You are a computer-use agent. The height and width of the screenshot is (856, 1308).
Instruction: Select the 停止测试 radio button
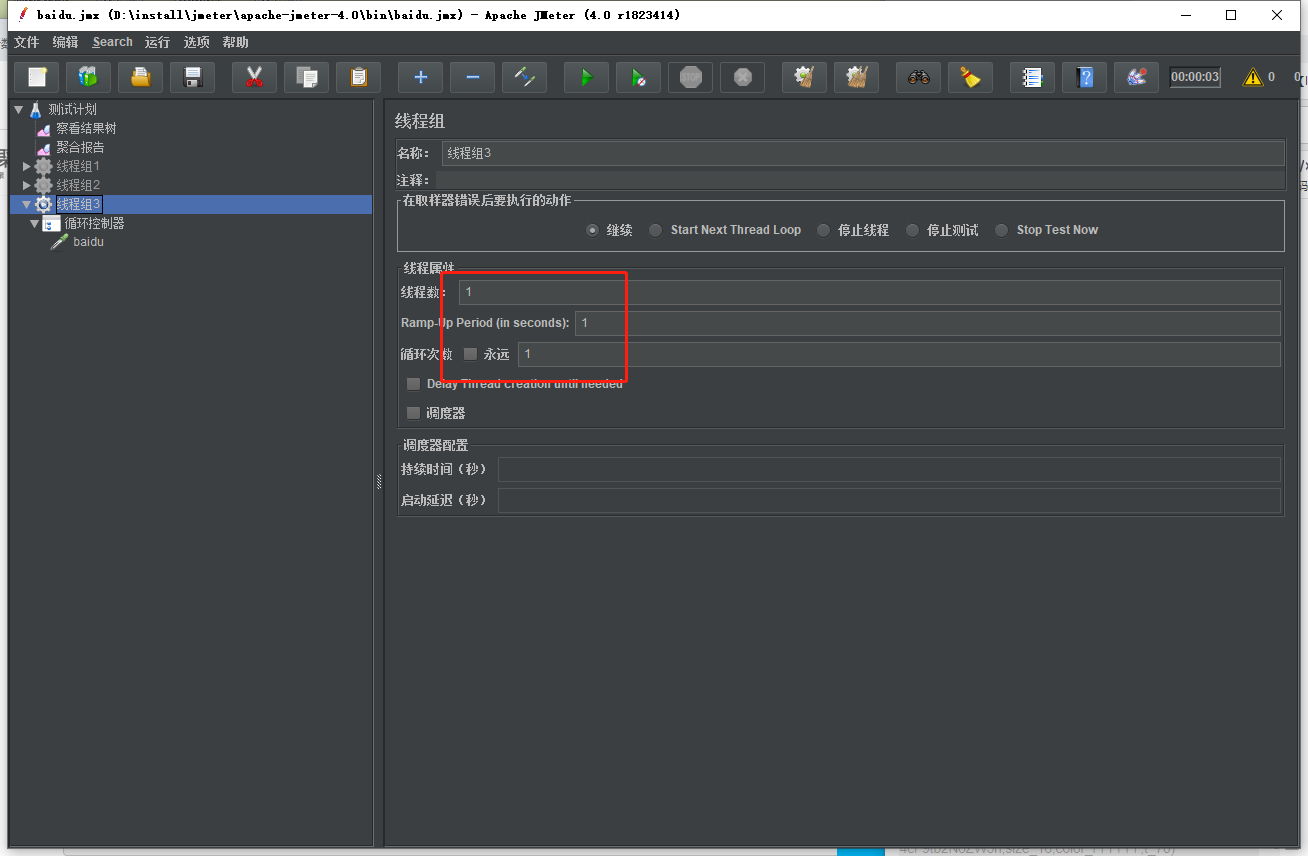912,230
